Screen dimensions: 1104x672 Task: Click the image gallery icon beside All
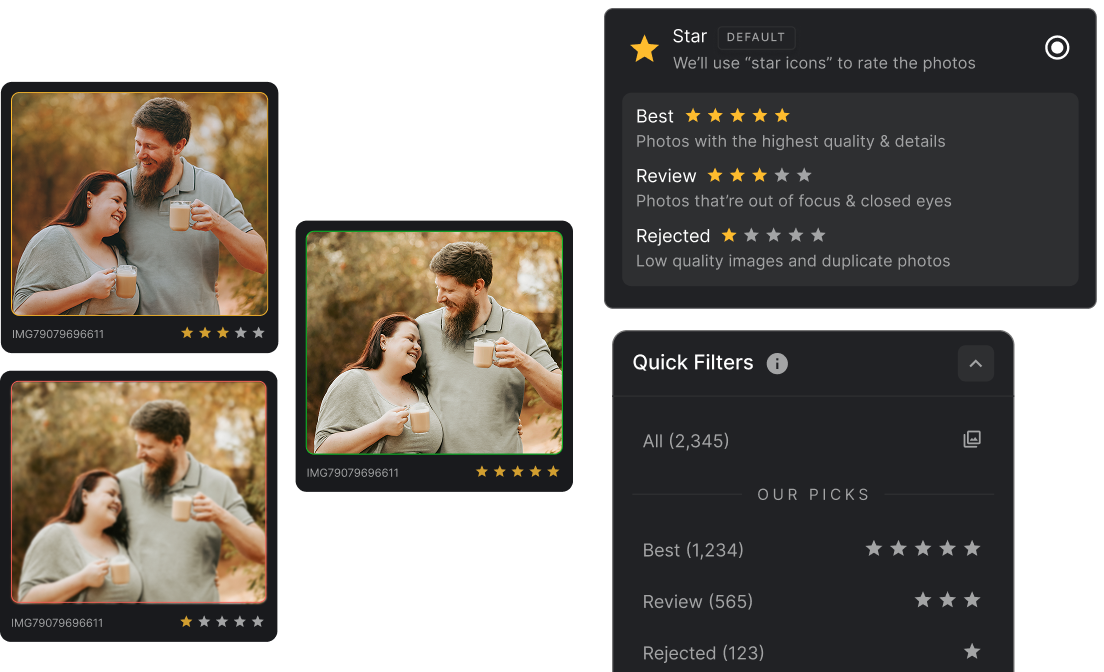[971, 439]
